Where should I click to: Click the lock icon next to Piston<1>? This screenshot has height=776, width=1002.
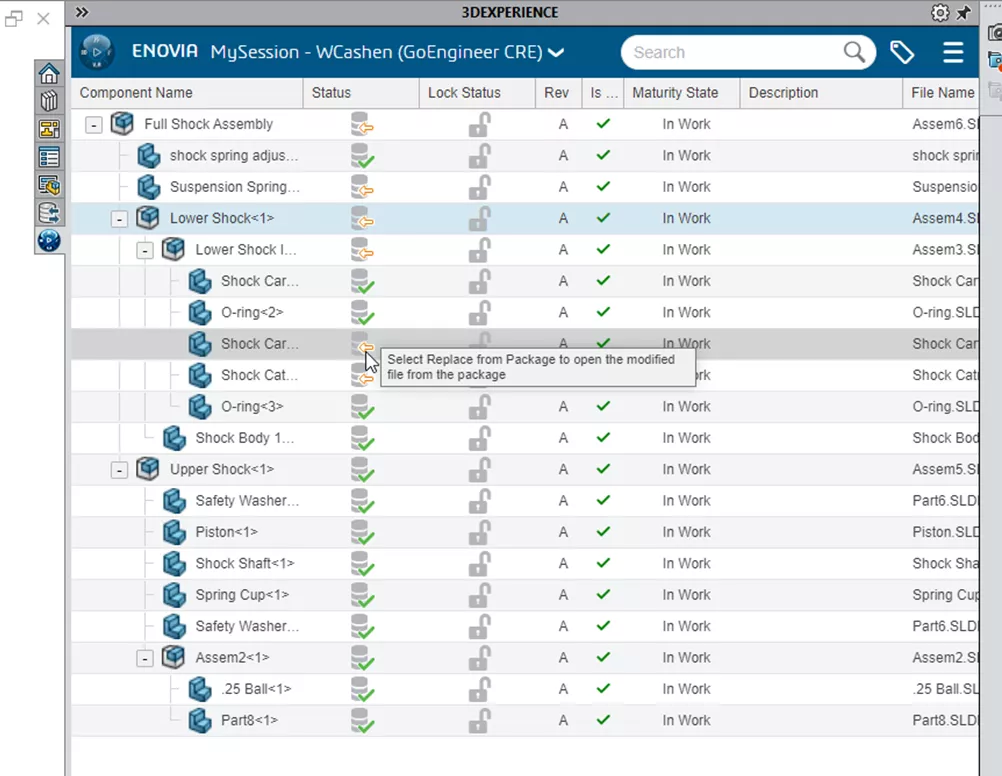[x=479, y=532]
